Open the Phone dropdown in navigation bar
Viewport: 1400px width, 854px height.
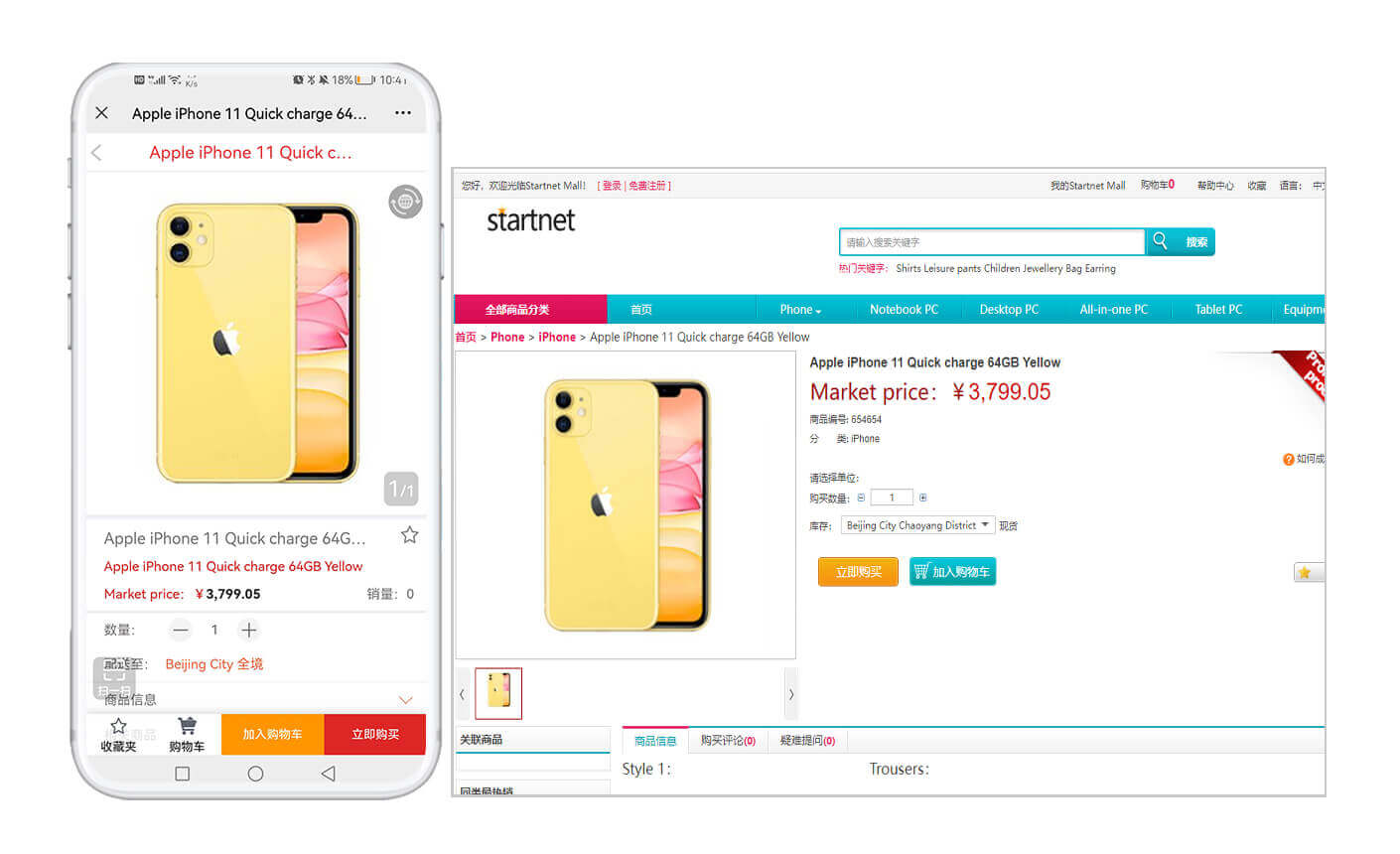[800, 310]
